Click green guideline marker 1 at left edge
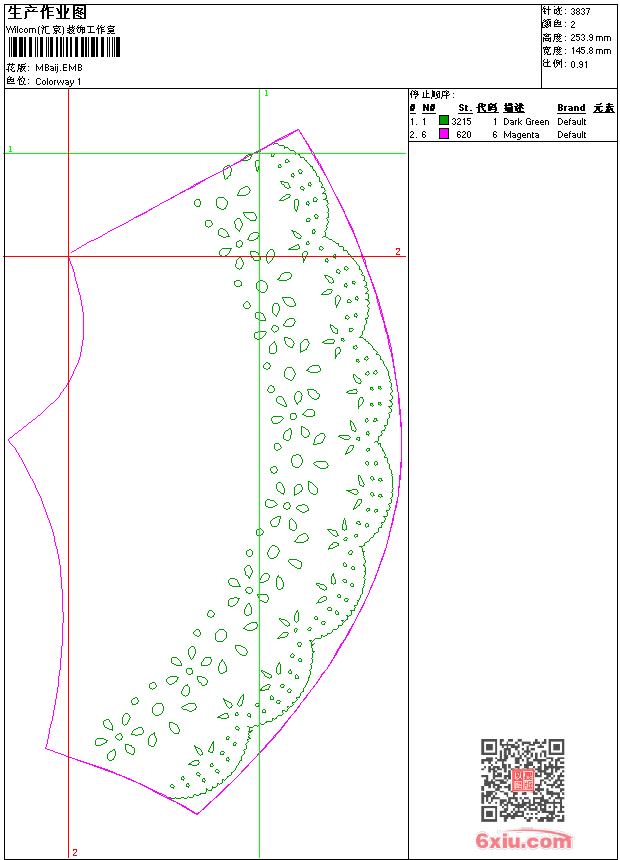The height and width of the screenshot is (860, 620). pyautogui.click(x=10, y=149)
